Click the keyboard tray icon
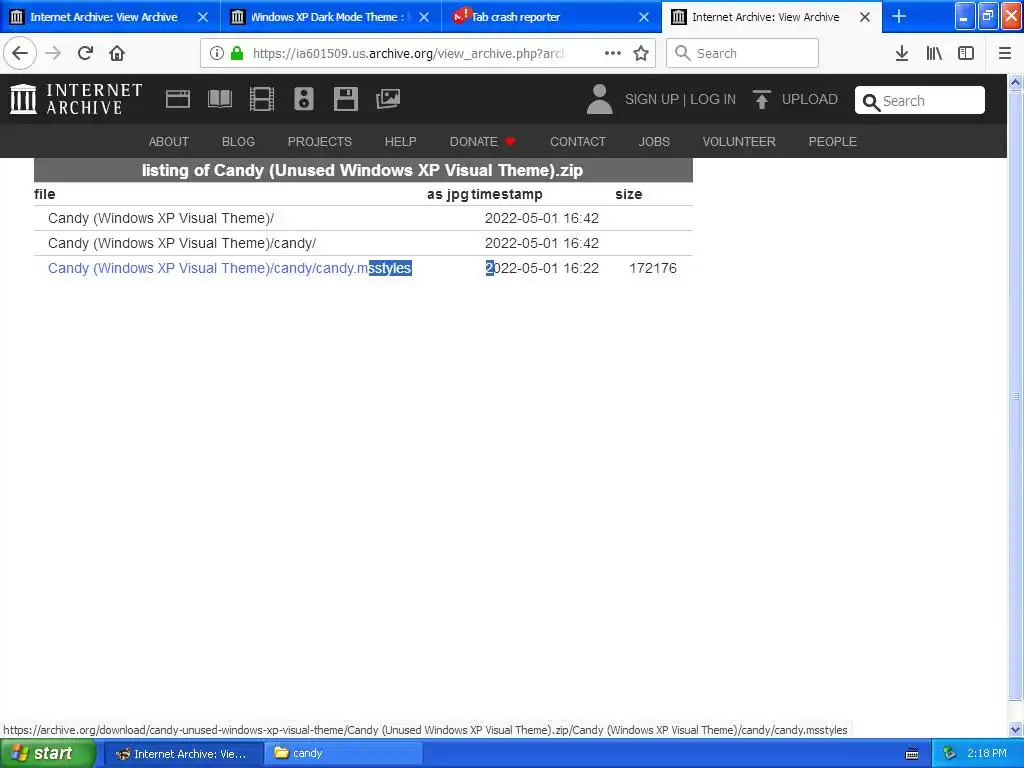Viewport: 1024px width, 768px height. [912, 754]
